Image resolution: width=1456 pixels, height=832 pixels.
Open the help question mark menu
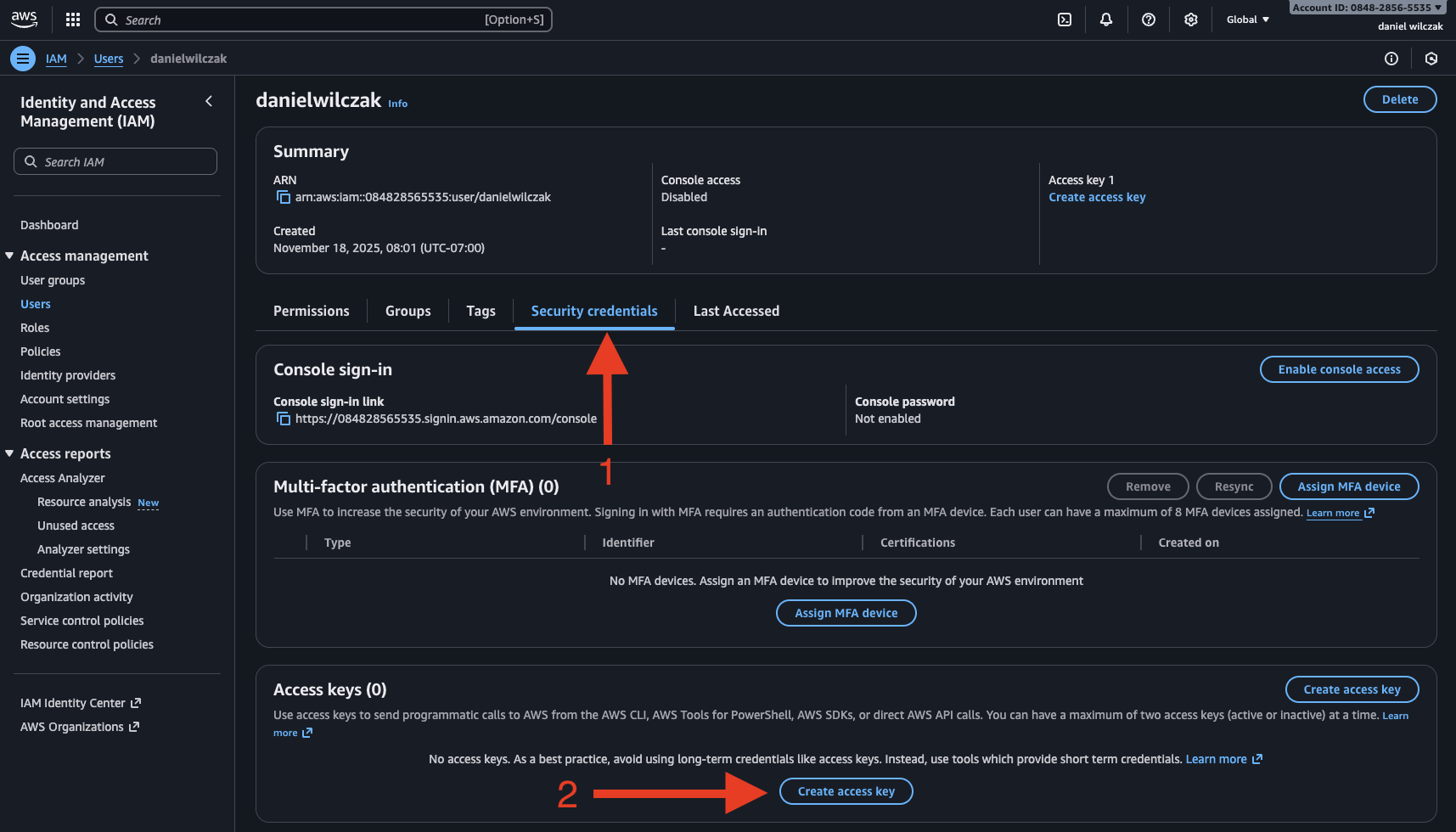(x=1148, y=20)
